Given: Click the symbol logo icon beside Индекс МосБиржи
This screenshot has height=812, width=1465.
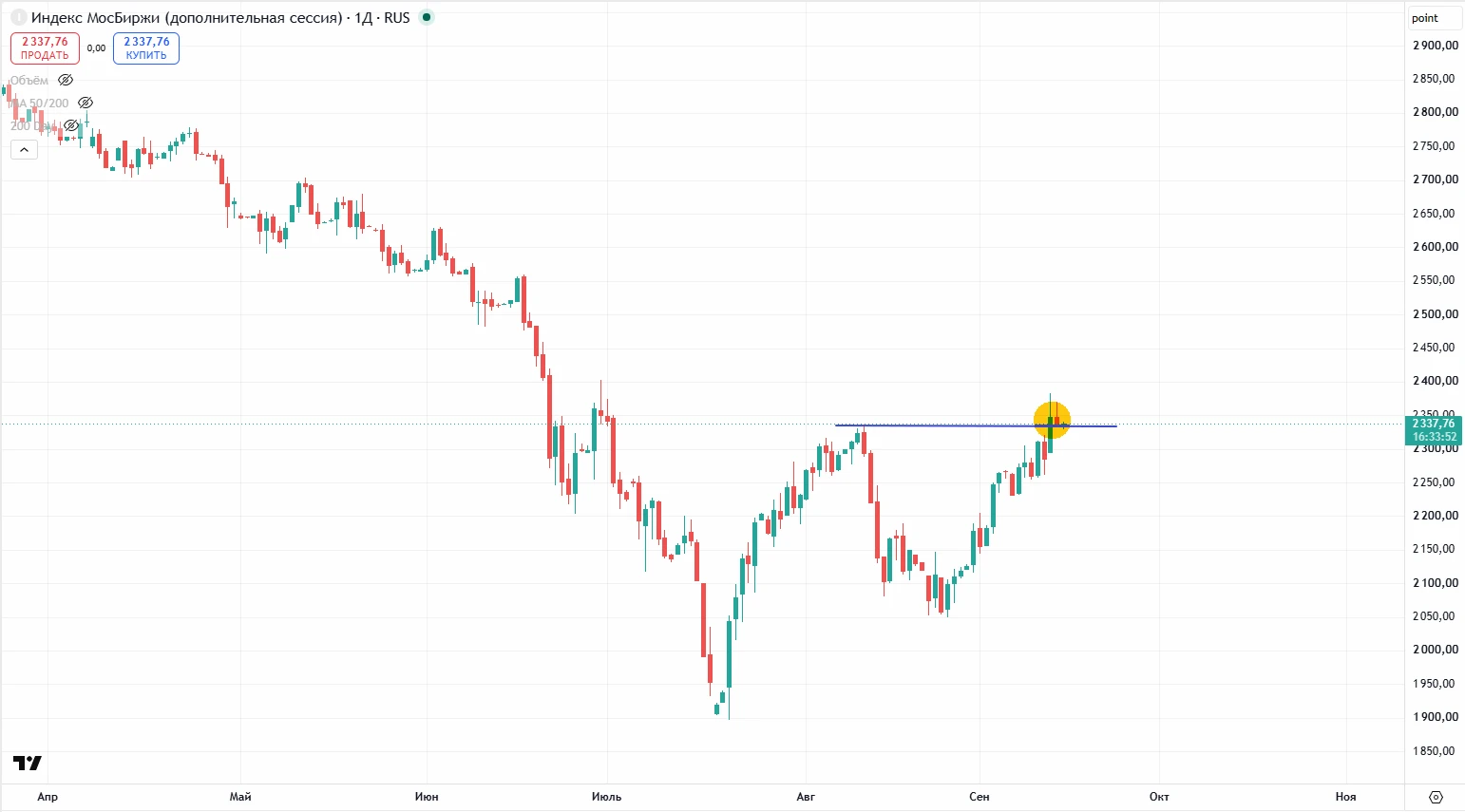Looking at the screenshot, I should coord(18,18).
